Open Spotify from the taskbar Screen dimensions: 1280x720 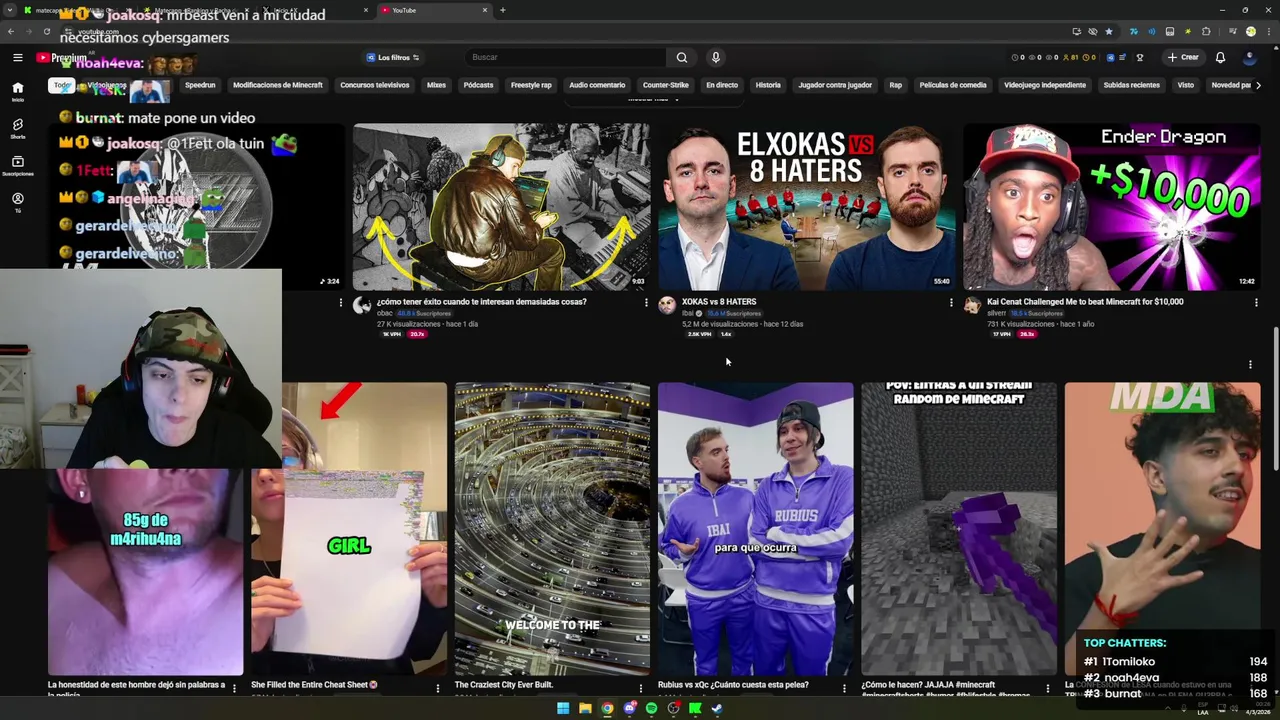point(651,708)
